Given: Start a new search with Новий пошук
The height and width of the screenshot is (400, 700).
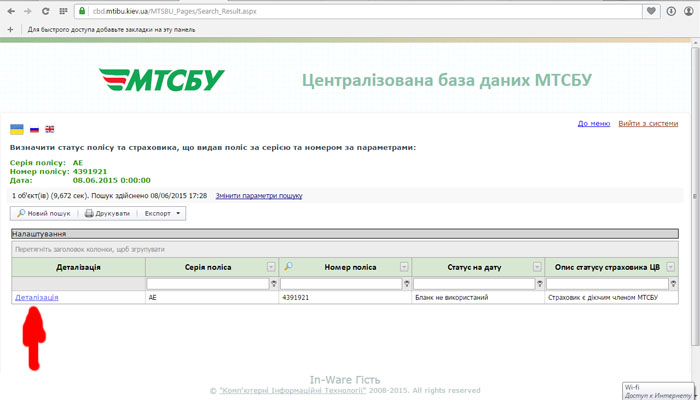Looking at the screenshot, I should [44, 213].
